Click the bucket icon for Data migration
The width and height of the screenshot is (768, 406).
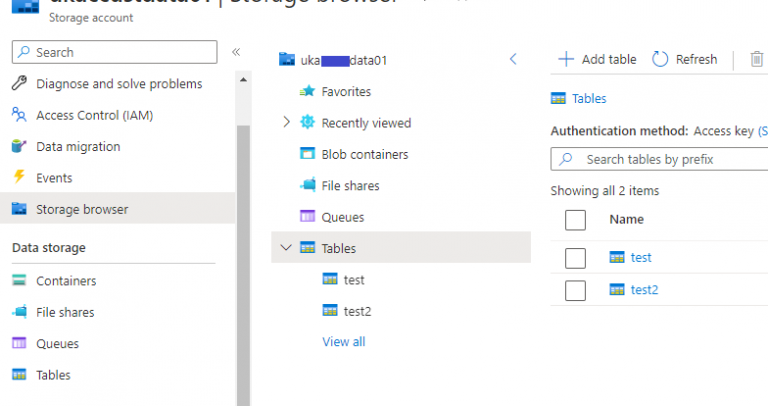[19, 146]
